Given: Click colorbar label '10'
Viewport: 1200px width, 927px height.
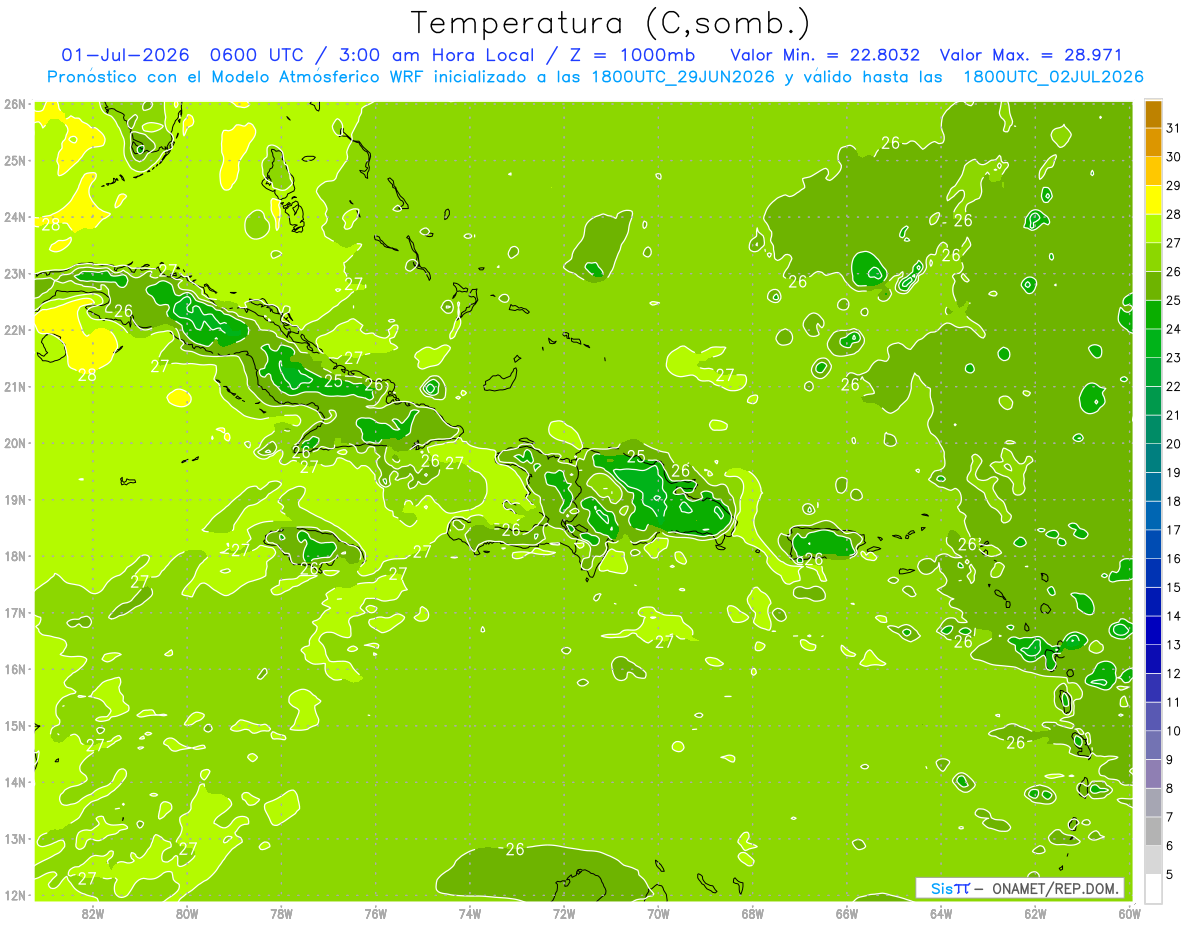Looking at the screenshot, I should coord(1173,731).
